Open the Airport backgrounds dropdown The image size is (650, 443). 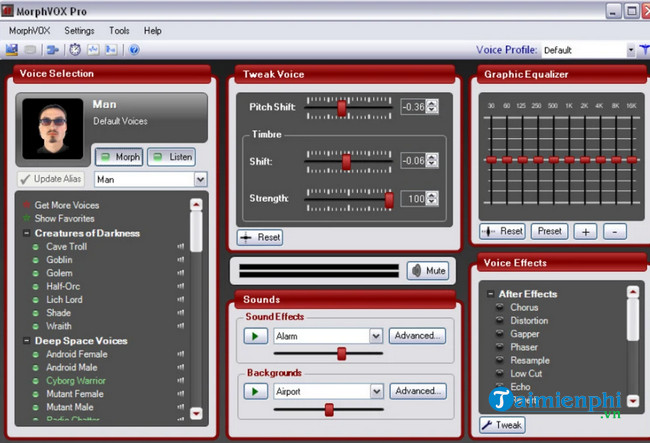pos(376,391)
